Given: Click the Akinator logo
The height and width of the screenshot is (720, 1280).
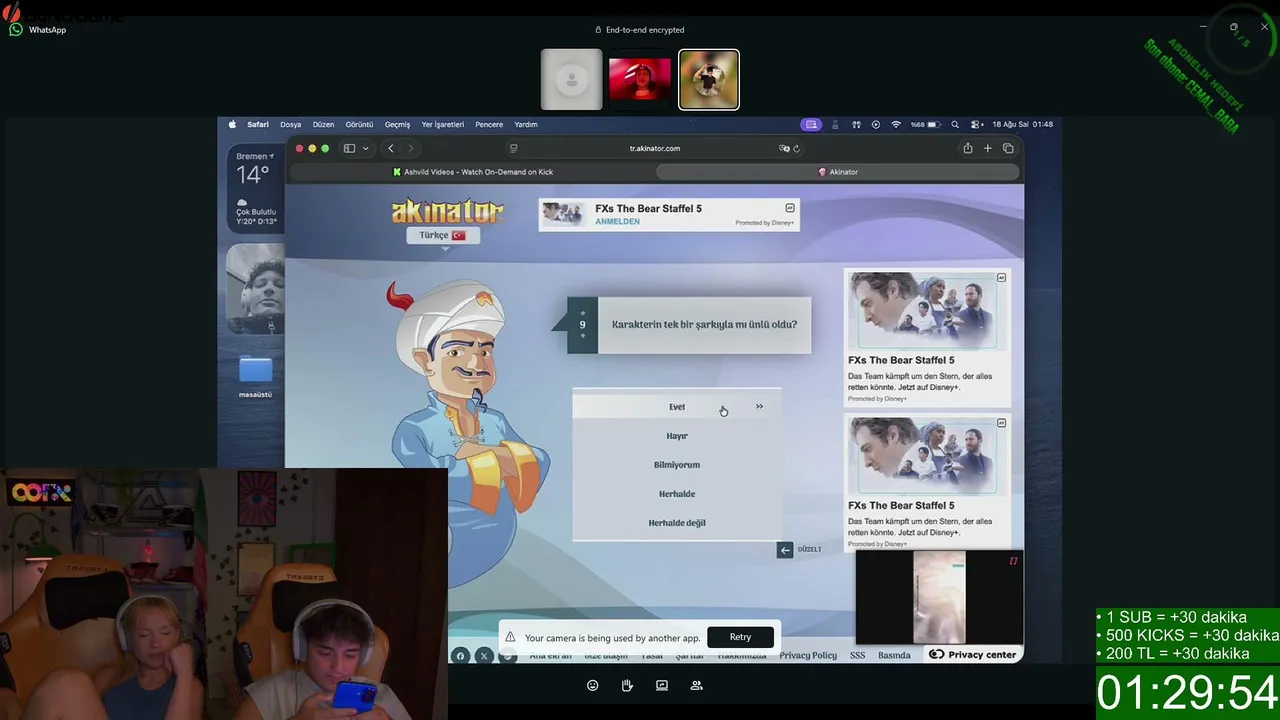Looking at the screenshot, I should [447, 211].
